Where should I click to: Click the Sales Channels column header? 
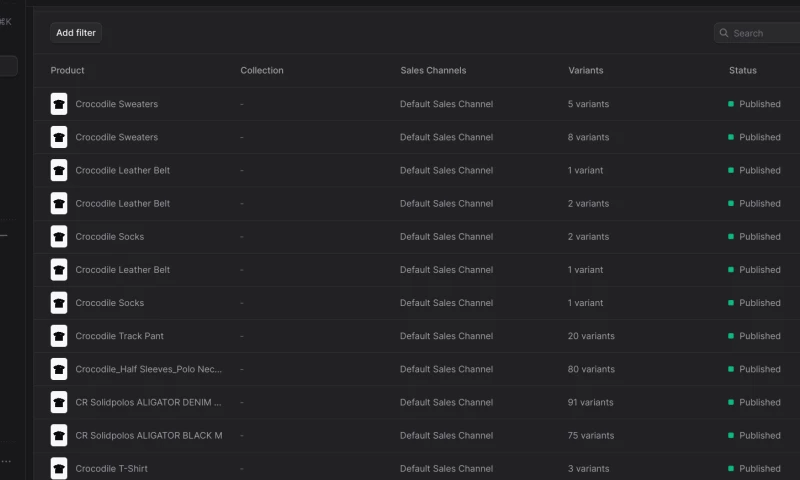(x=433, y=70)
